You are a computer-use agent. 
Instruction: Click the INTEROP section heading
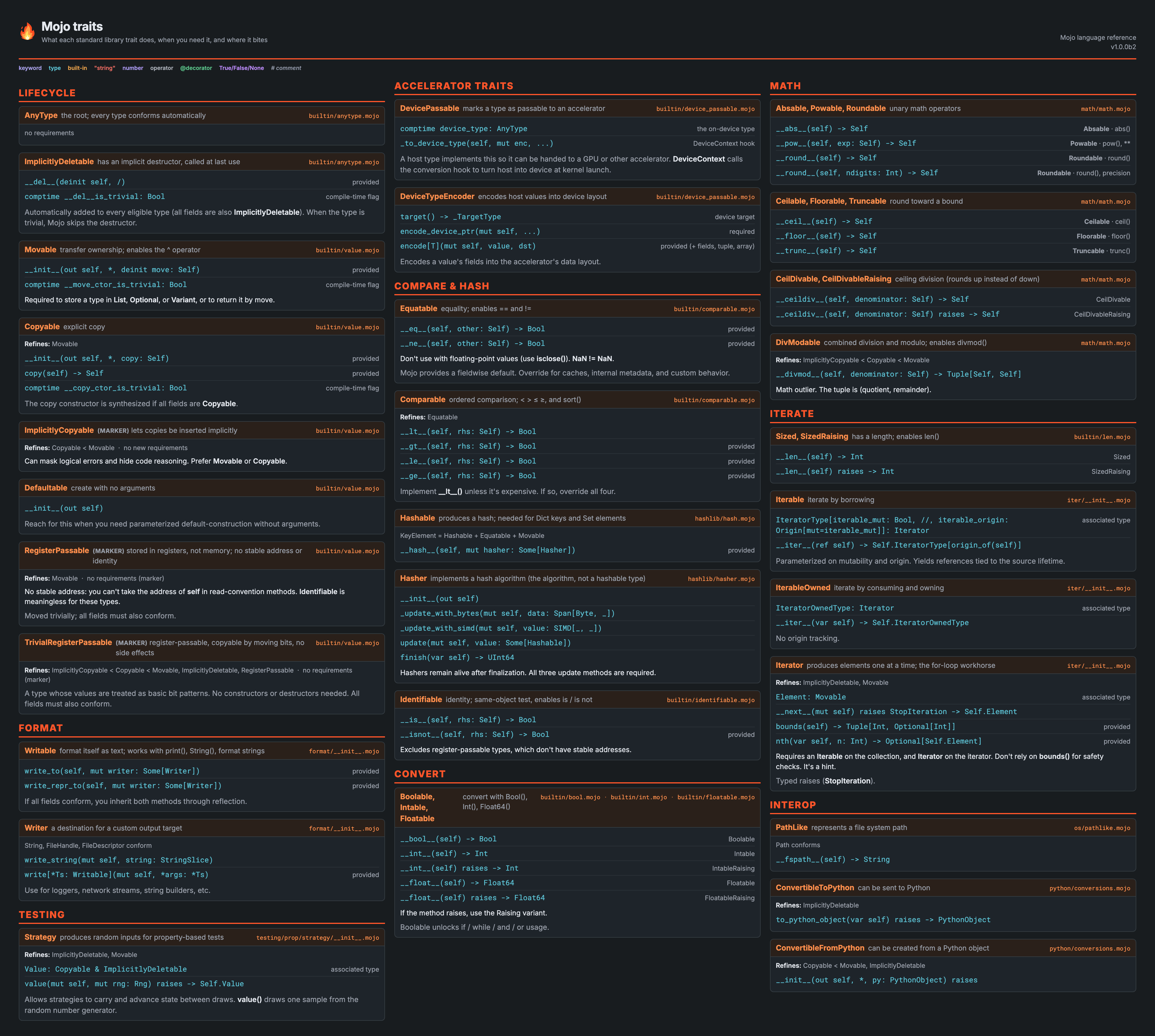(793, 805)
